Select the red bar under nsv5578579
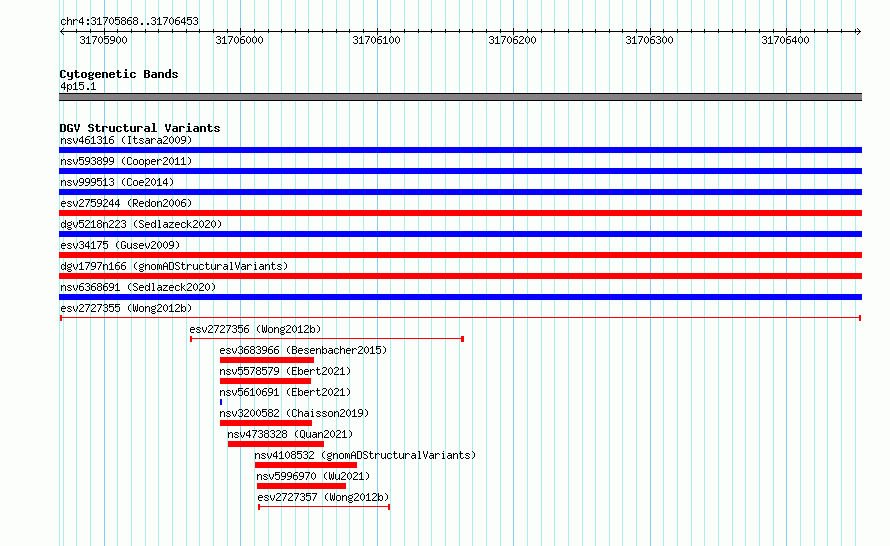This screenshot has height=546, width=890. (x=266, y=381)
